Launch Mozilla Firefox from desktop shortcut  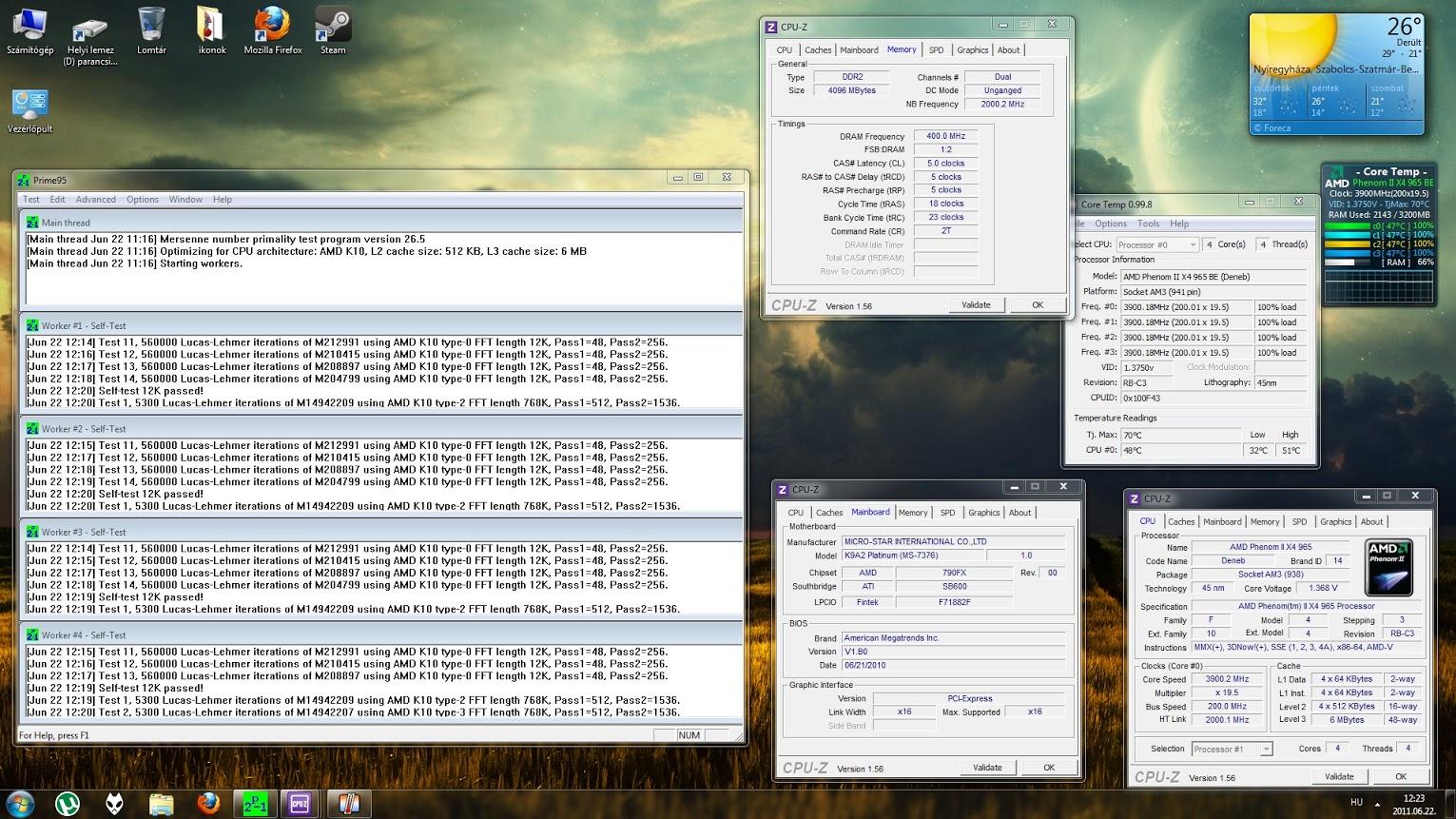(x=273, y=31)
